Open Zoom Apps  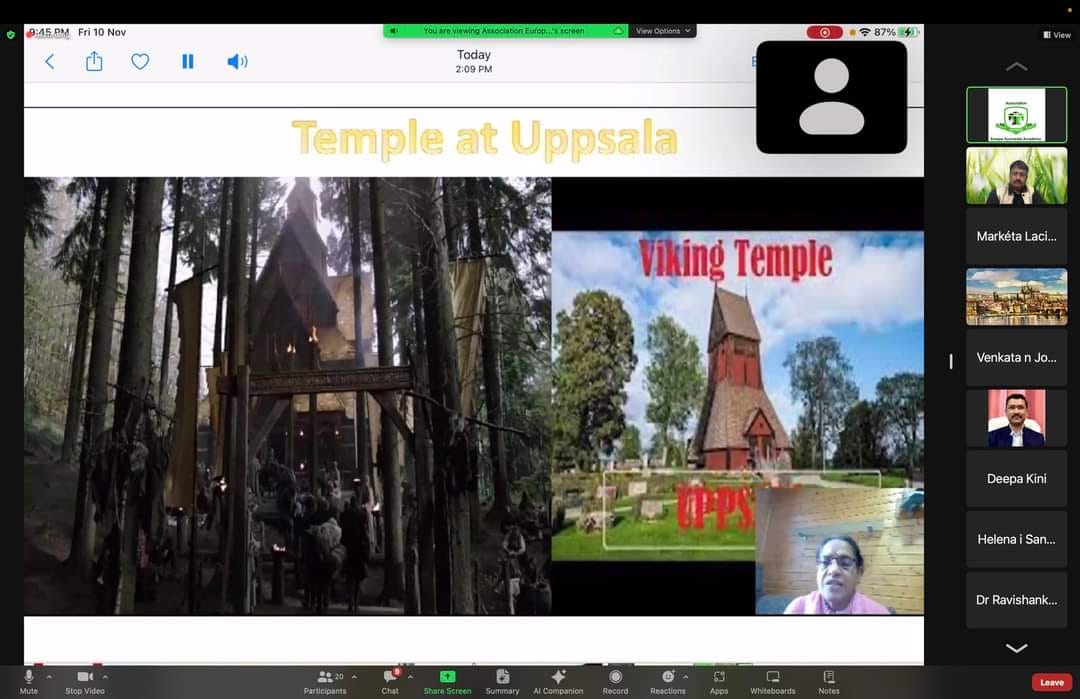point(719,681)
